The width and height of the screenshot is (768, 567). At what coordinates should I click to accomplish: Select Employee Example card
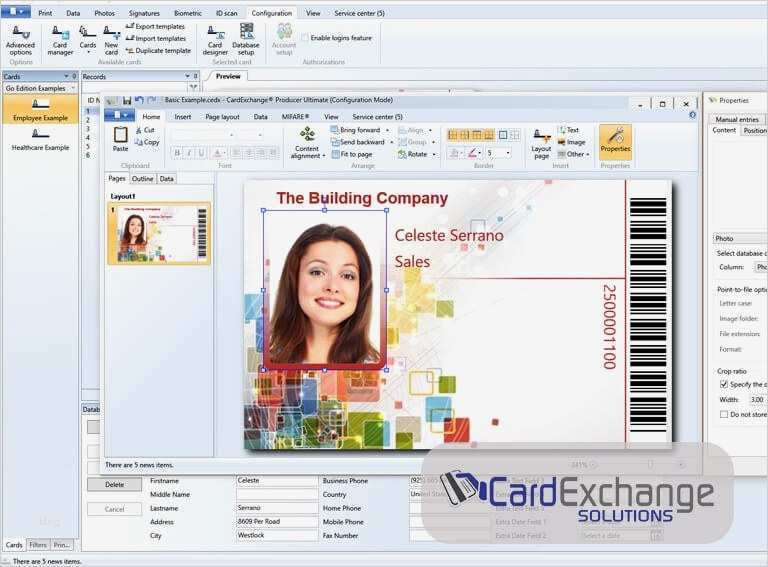point(40,110)
